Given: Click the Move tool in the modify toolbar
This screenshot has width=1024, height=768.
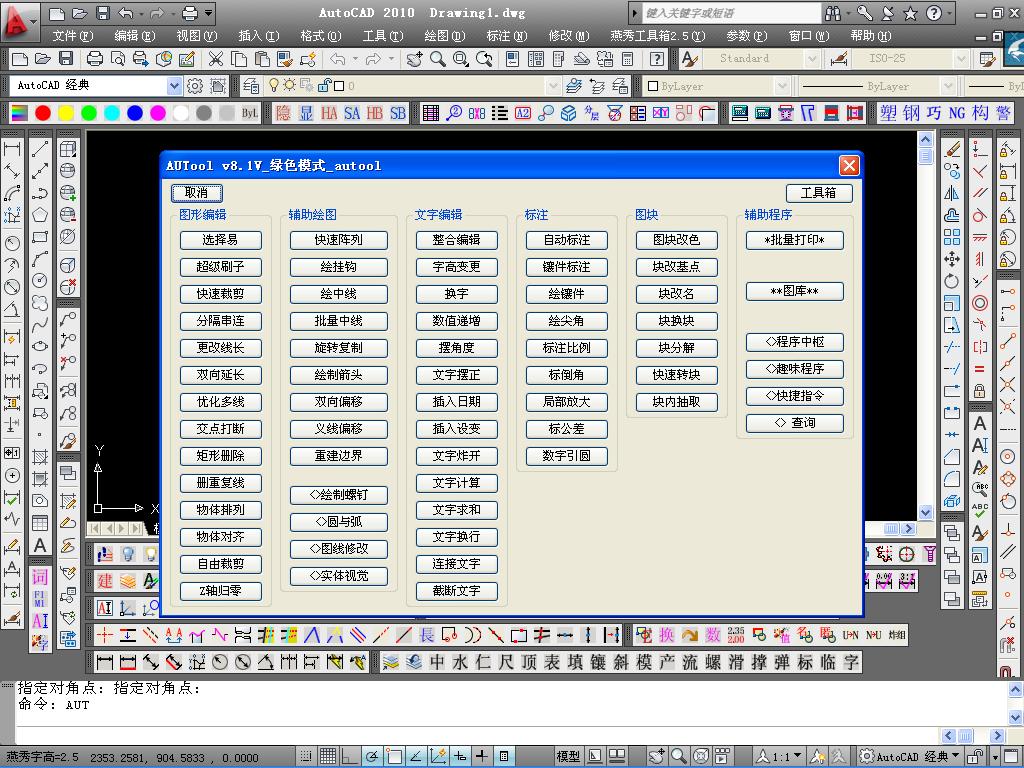Looking at the screenshot, I should (x=952, y=259).
